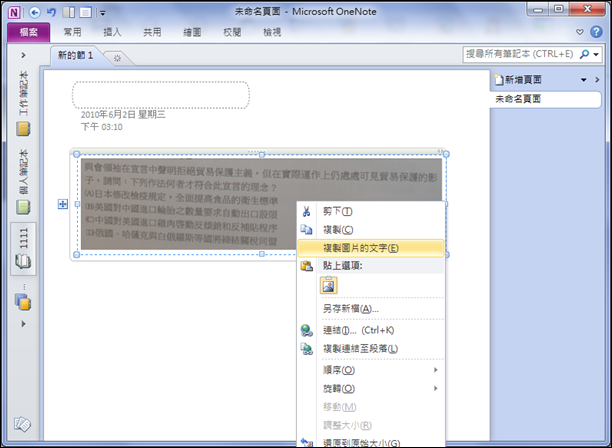Switch to the 插入 ribbon tab

112,32
